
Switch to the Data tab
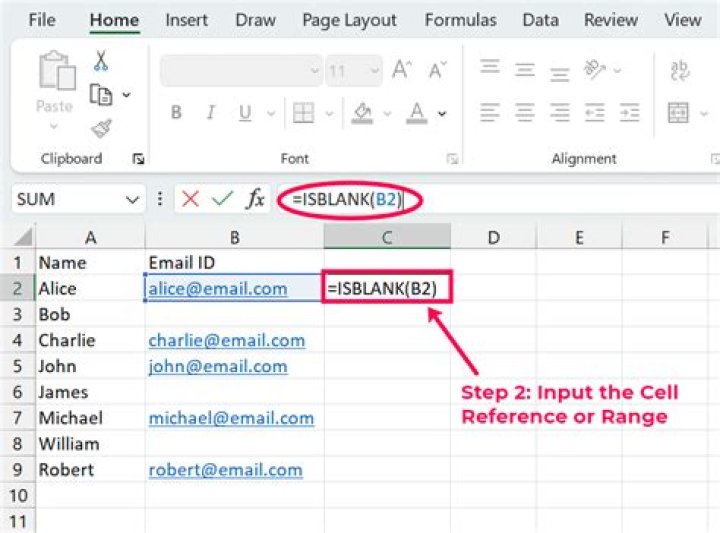click(x=540, y=20)
